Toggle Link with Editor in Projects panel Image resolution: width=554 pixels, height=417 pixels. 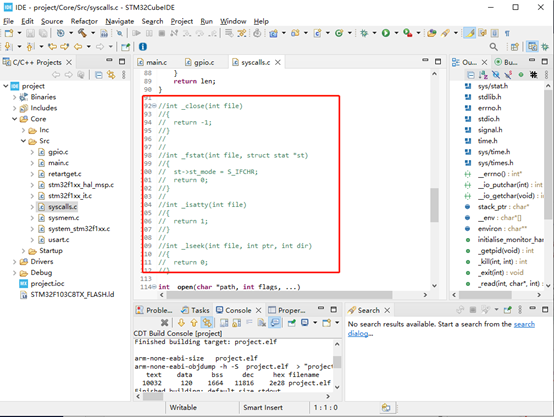[111, 75]
